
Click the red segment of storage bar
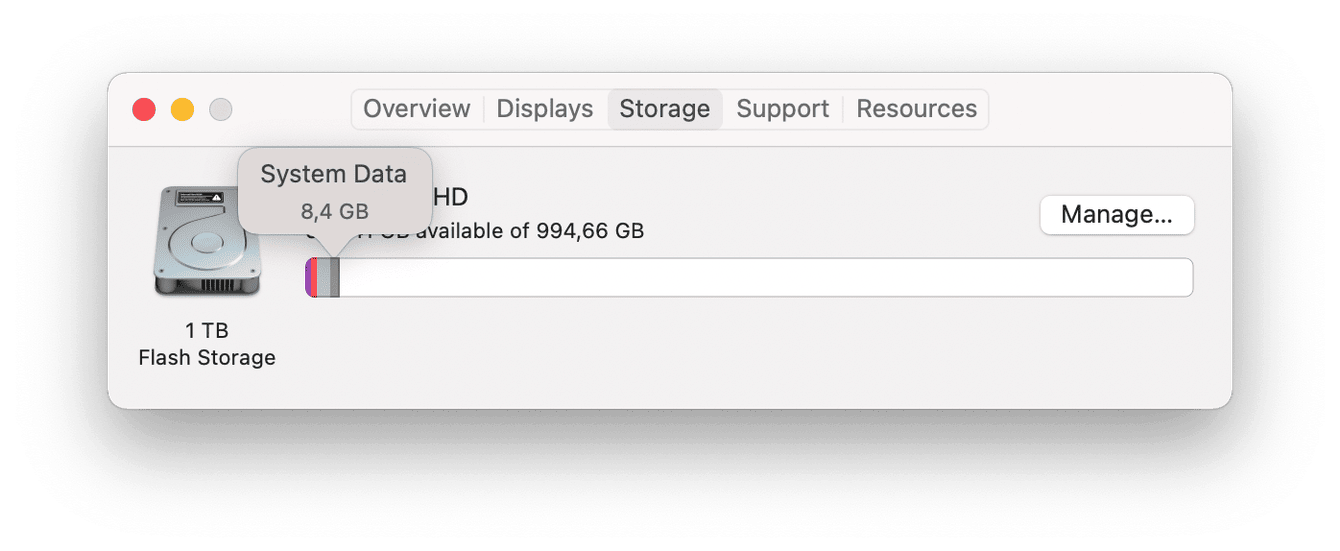[316, 277]
